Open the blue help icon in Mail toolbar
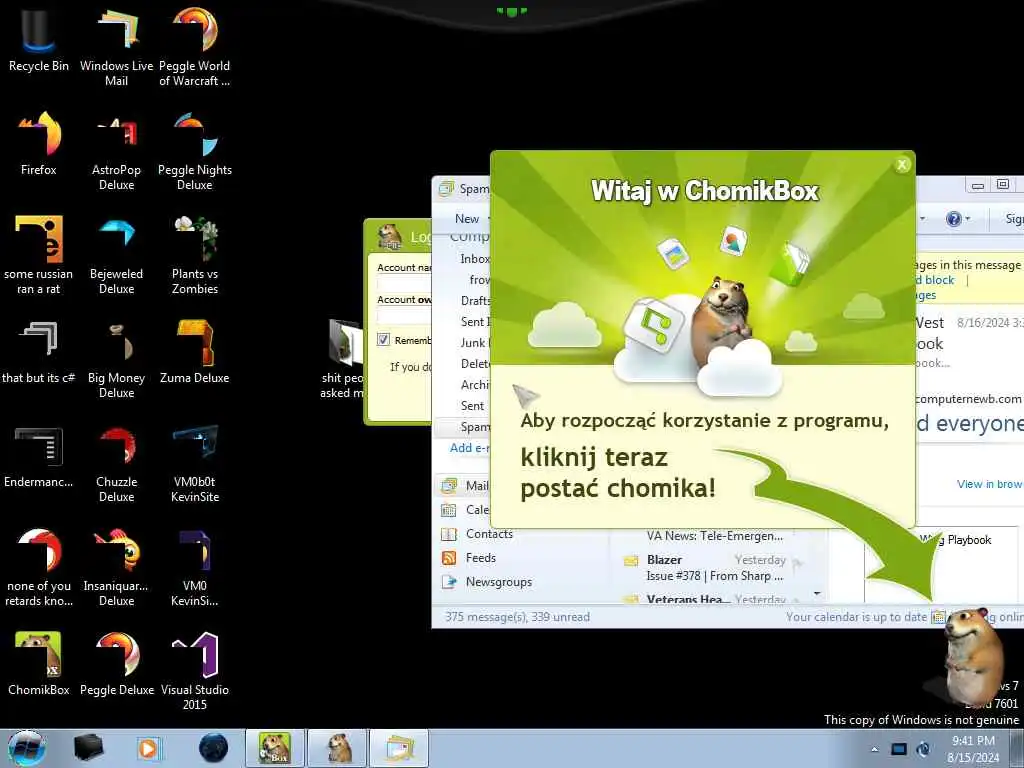The image size is (1024, 768). [x=953, y=219]
